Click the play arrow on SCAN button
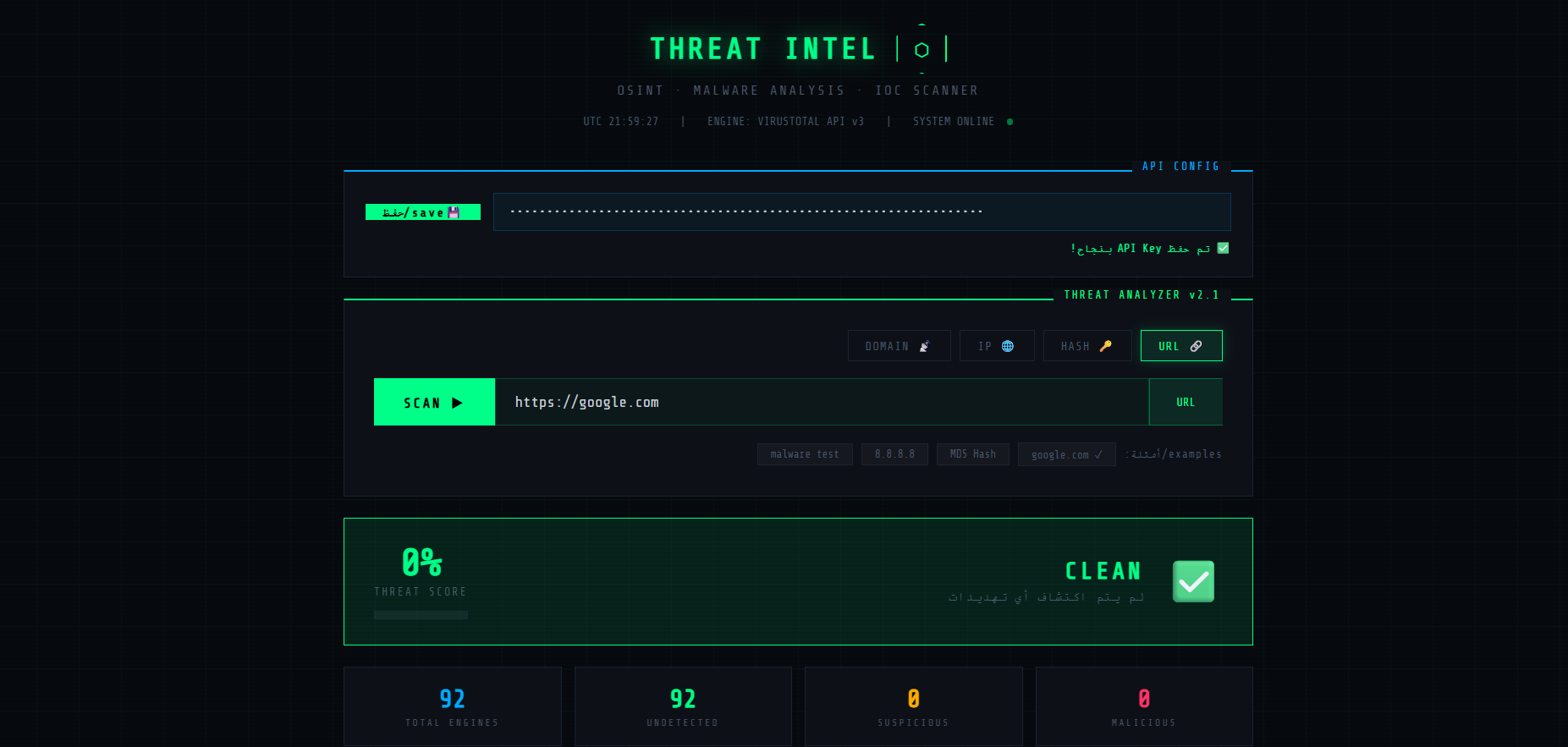The image size is (1568, 747). tap(457, 403)
